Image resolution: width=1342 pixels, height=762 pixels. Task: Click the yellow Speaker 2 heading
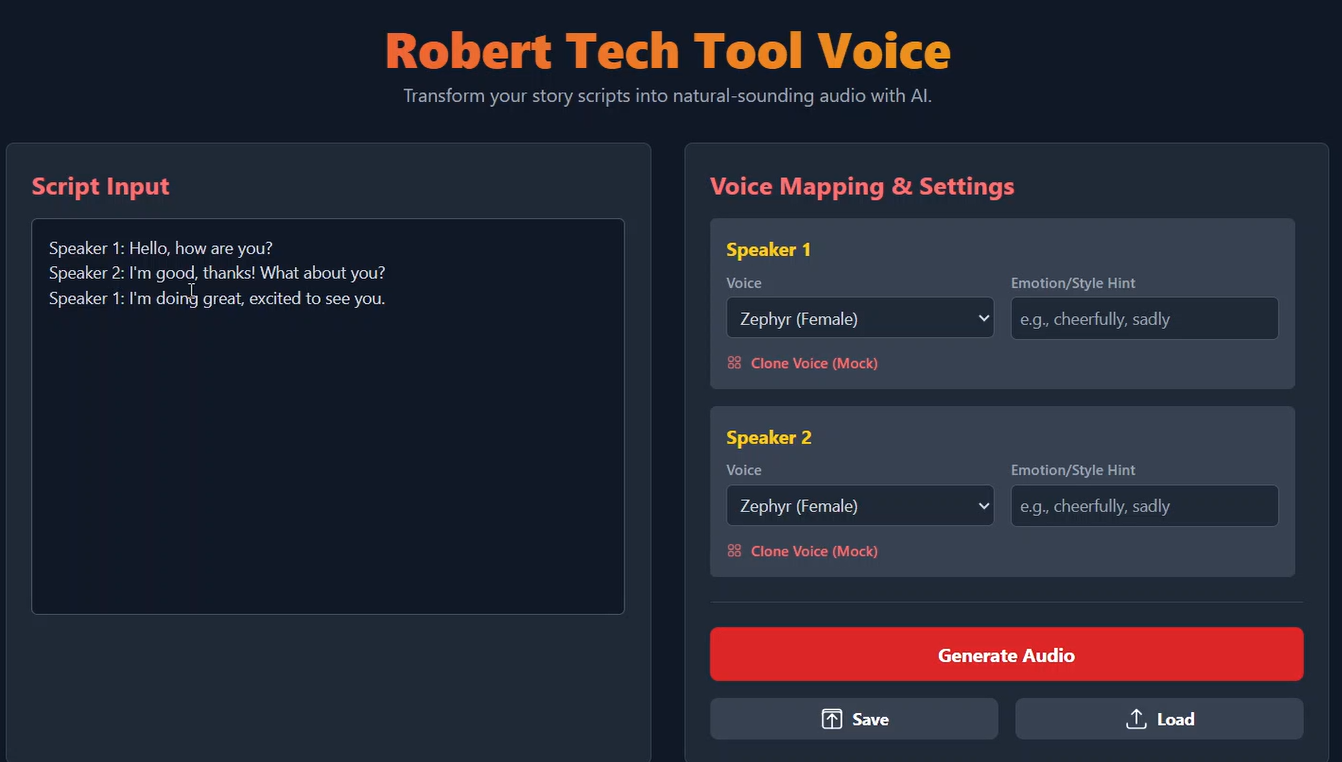tap(768, 438)
